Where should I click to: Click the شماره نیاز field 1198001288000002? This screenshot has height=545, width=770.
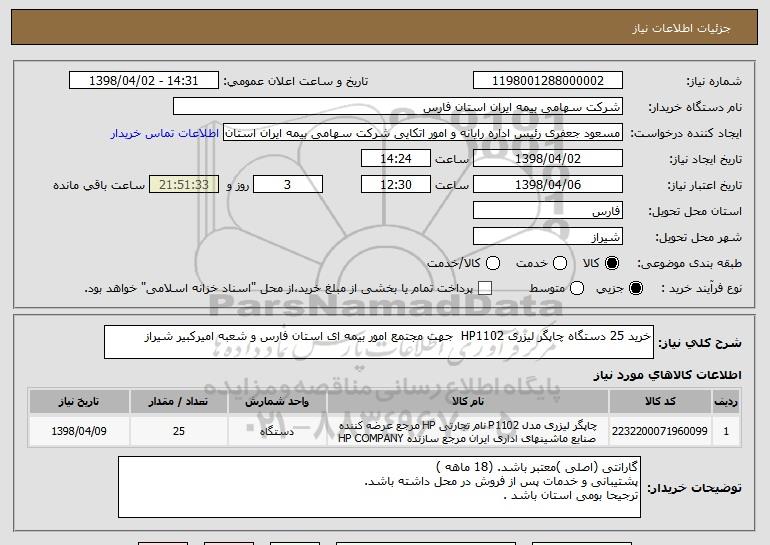548,81
